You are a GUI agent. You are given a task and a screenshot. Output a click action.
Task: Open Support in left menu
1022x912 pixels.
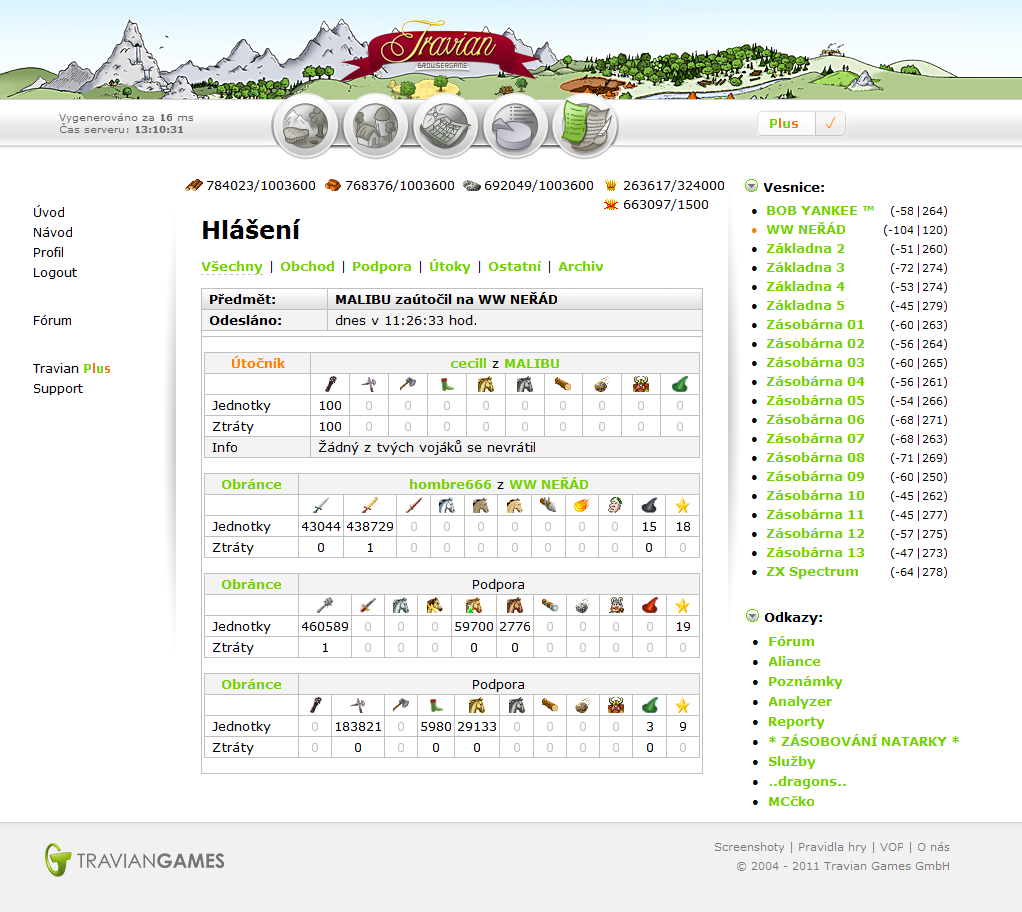tap(58, 389)
